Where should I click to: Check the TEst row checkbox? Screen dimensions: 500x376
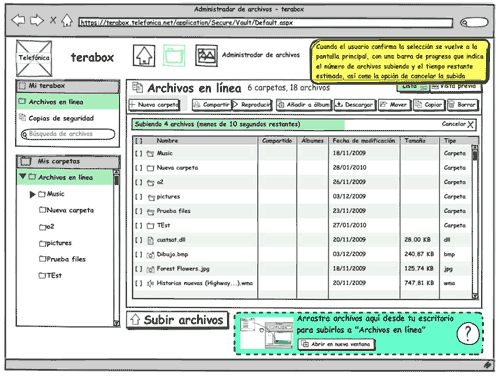pos(139,226)
